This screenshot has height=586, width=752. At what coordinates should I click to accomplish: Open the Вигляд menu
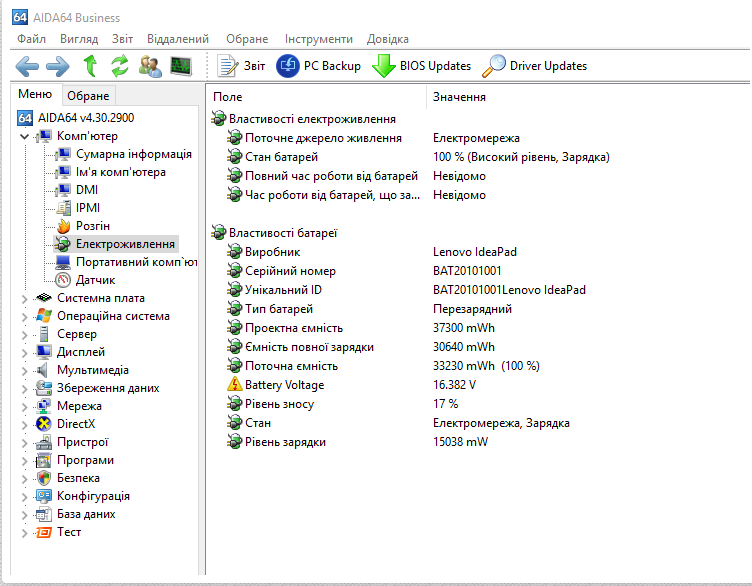click(79, 39)
